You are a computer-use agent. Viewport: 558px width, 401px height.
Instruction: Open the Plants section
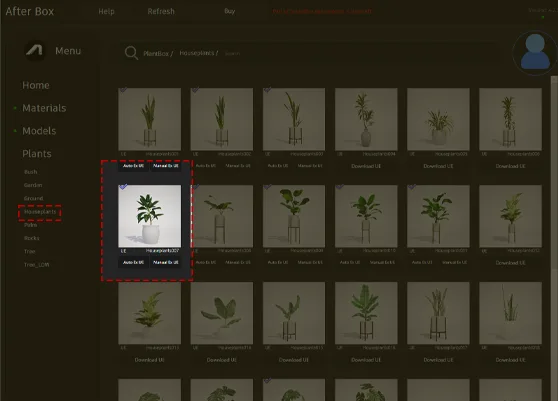37,154
